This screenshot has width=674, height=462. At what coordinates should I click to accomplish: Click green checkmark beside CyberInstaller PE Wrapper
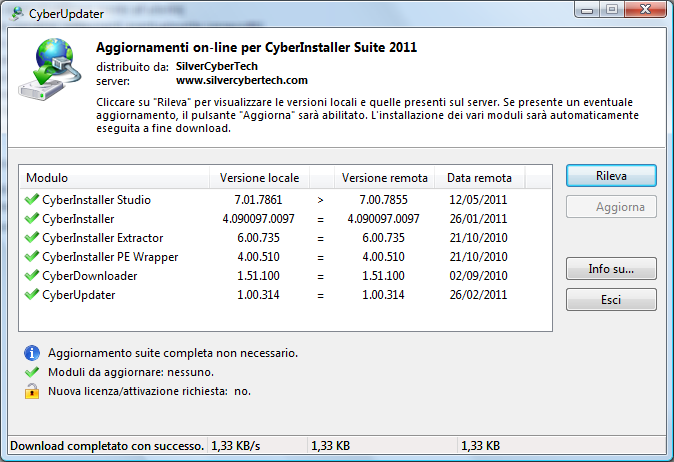click(32, 256)
